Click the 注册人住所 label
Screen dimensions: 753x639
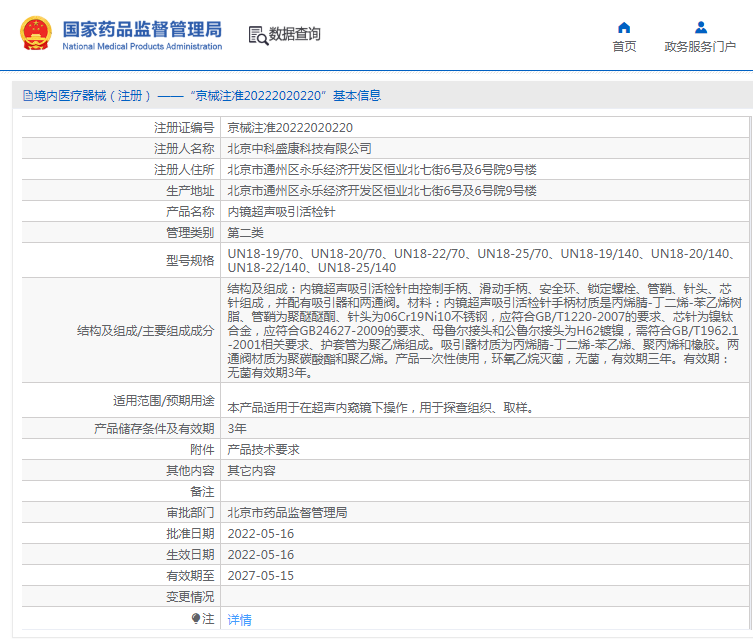pos(184,169)
